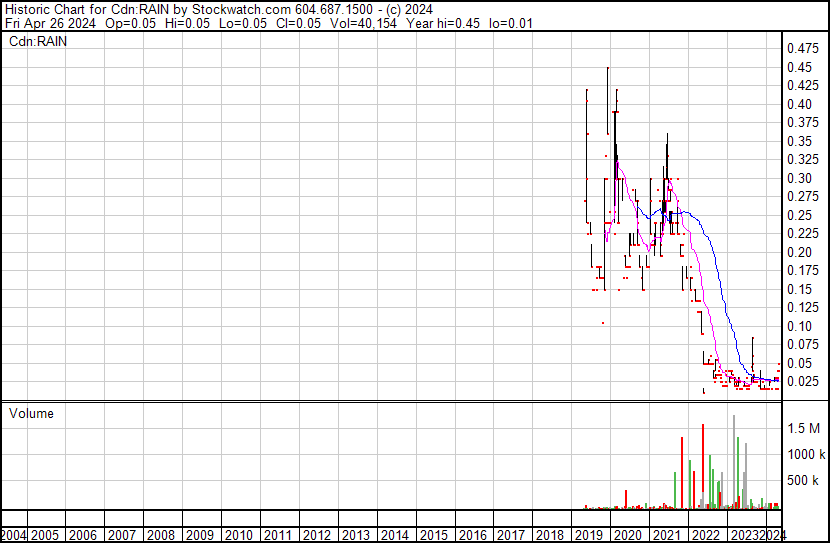830x543 pixels.
Task: Click the 0.40 price axis label
Action: click(799, 104)
